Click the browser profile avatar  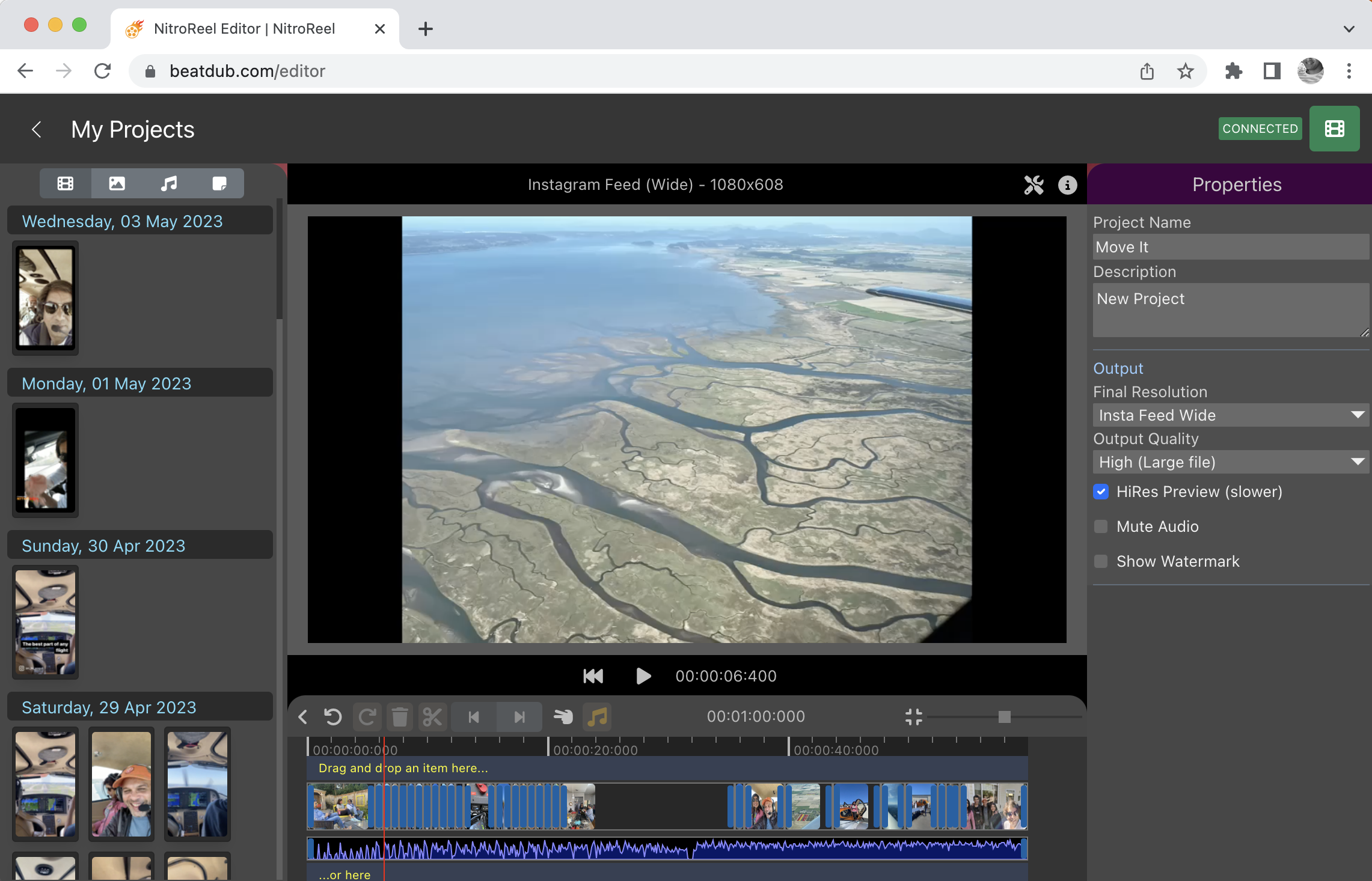[1310, 71]
